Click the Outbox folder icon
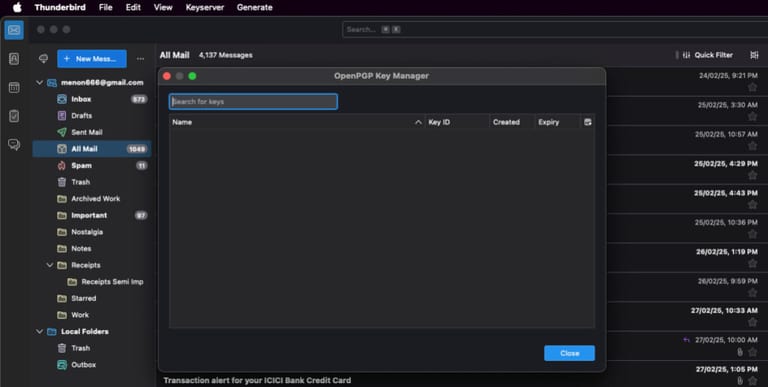Screen dimensions: 768x387 click(62, 365)
